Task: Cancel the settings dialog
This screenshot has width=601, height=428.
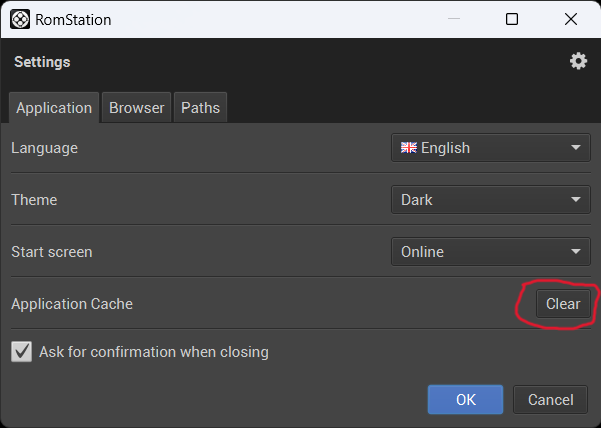Action: point(550,400)
